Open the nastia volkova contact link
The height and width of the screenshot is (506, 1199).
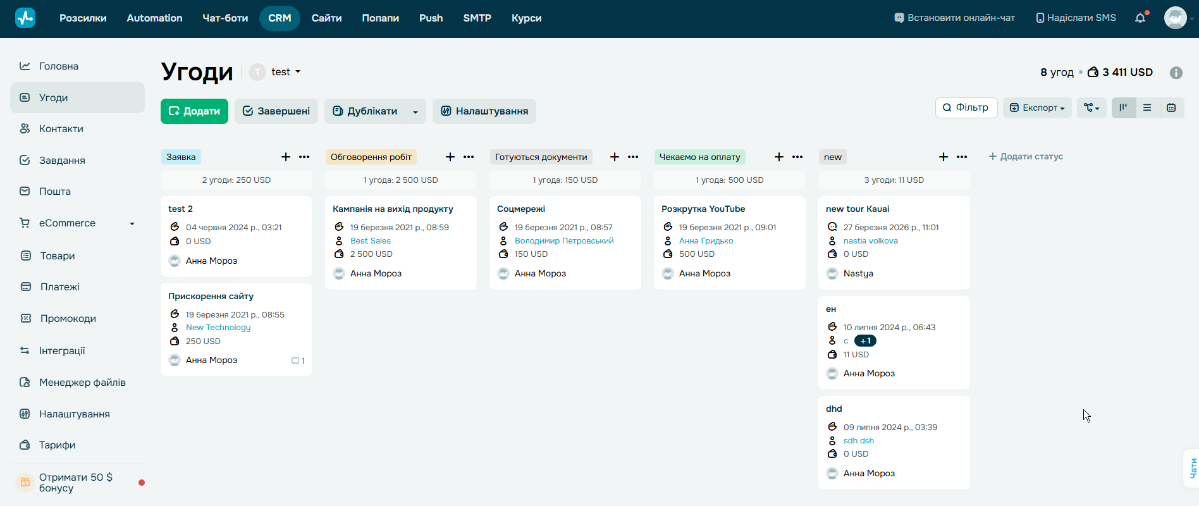tap(870, 241)
